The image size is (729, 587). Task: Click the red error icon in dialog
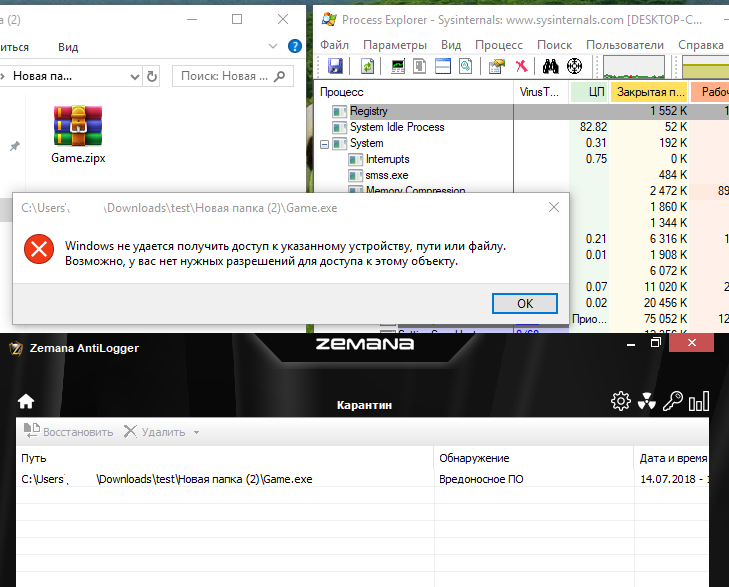[x=39, y=249]
